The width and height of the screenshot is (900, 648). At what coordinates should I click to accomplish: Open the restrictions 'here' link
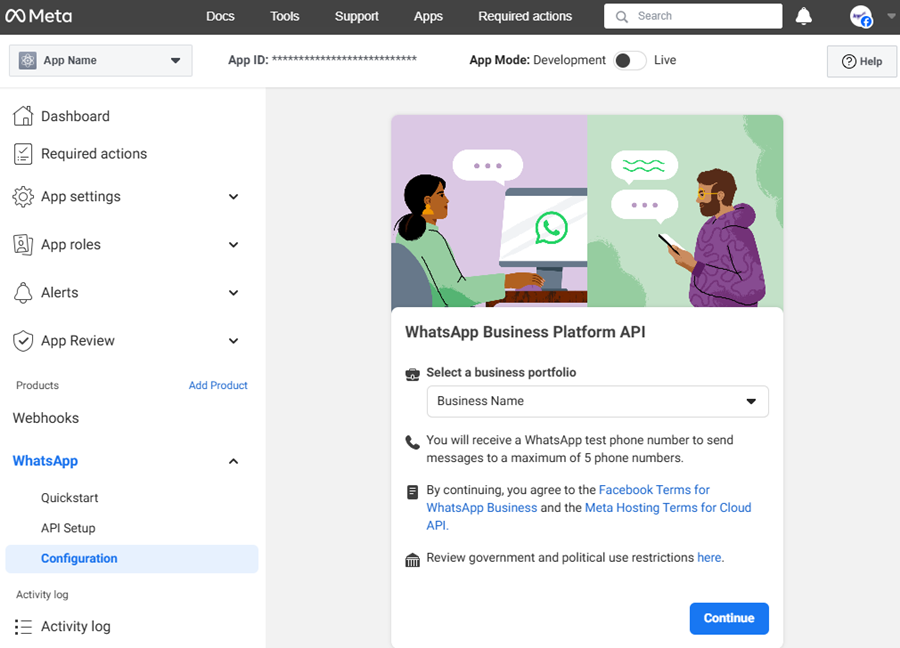coord(709,557)
